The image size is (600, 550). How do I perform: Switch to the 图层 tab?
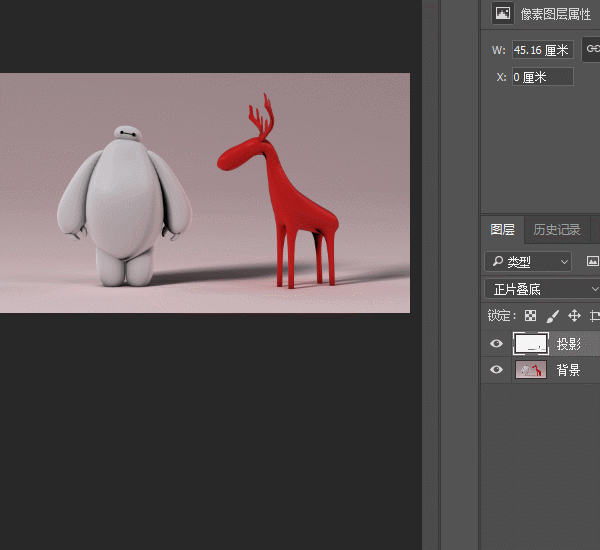pyautogui.click(x=502, y=230)
